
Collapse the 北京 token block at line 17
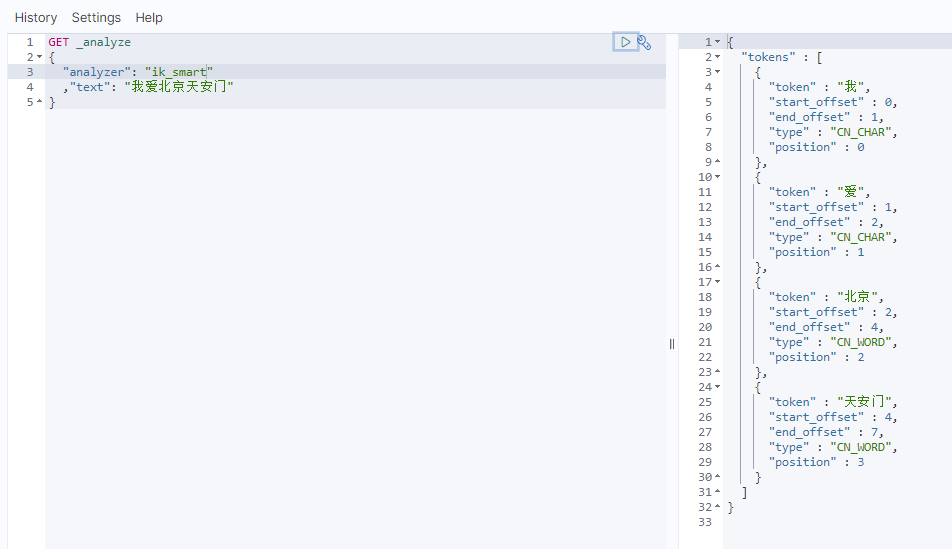point(717,282)
